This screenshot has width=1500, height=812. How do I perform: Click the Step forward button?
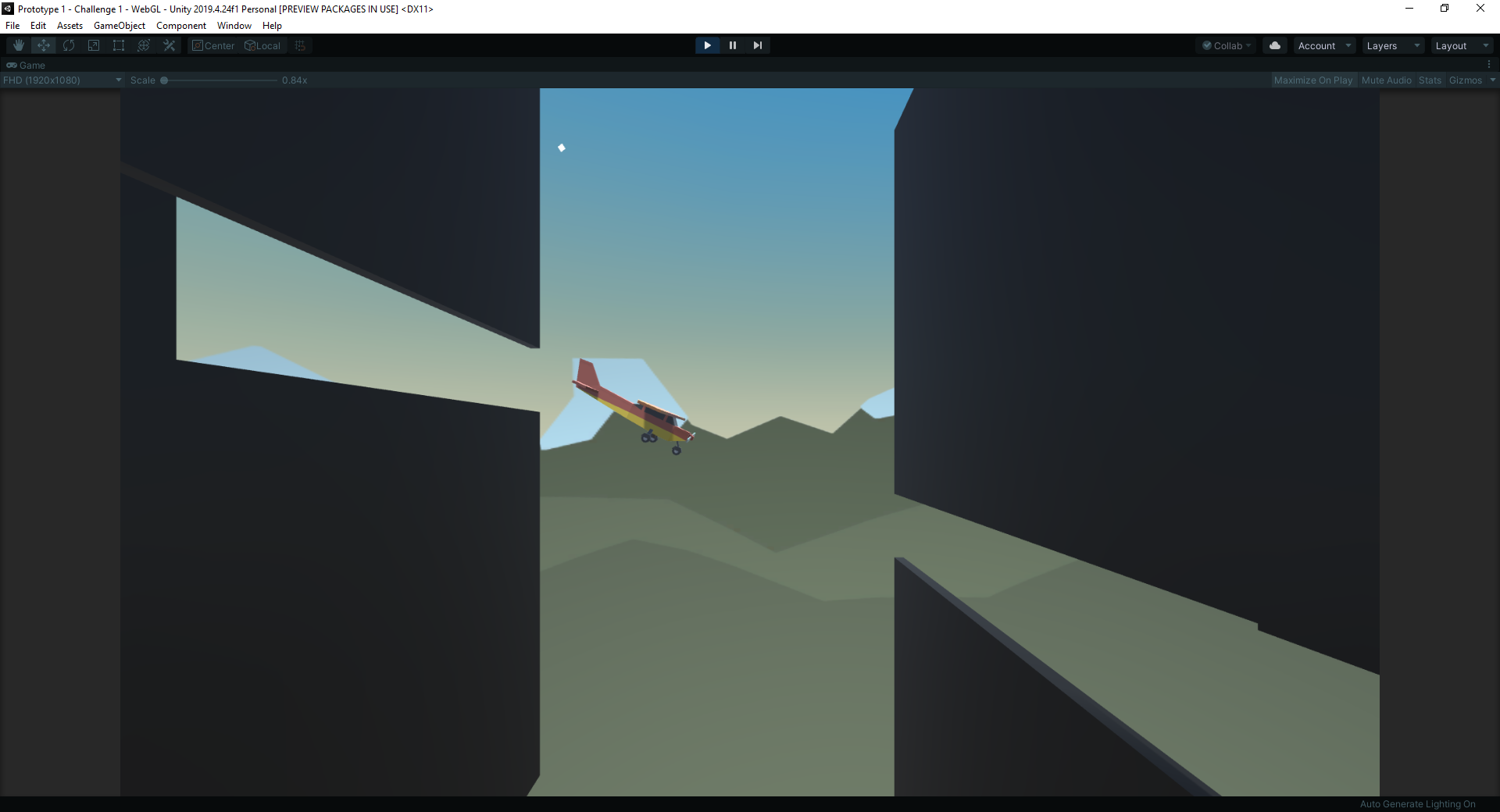point(757,45)
